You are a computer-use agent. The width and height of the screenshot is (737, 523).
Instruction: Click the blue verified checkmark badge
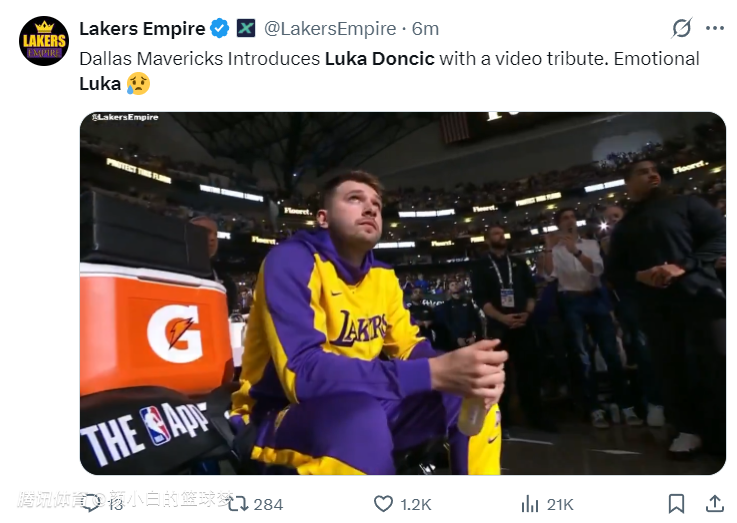point(221,28)
